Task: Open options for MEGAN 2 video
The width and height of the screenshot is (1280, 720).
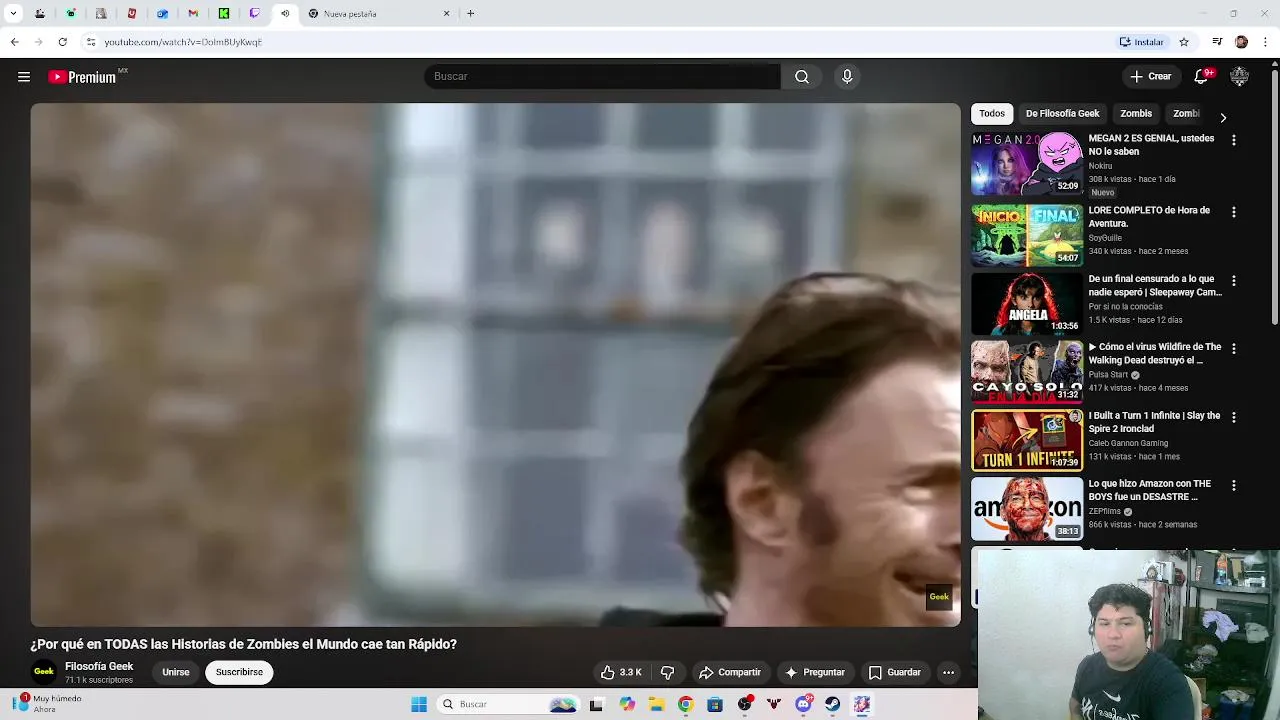Action: point(1234,141)
